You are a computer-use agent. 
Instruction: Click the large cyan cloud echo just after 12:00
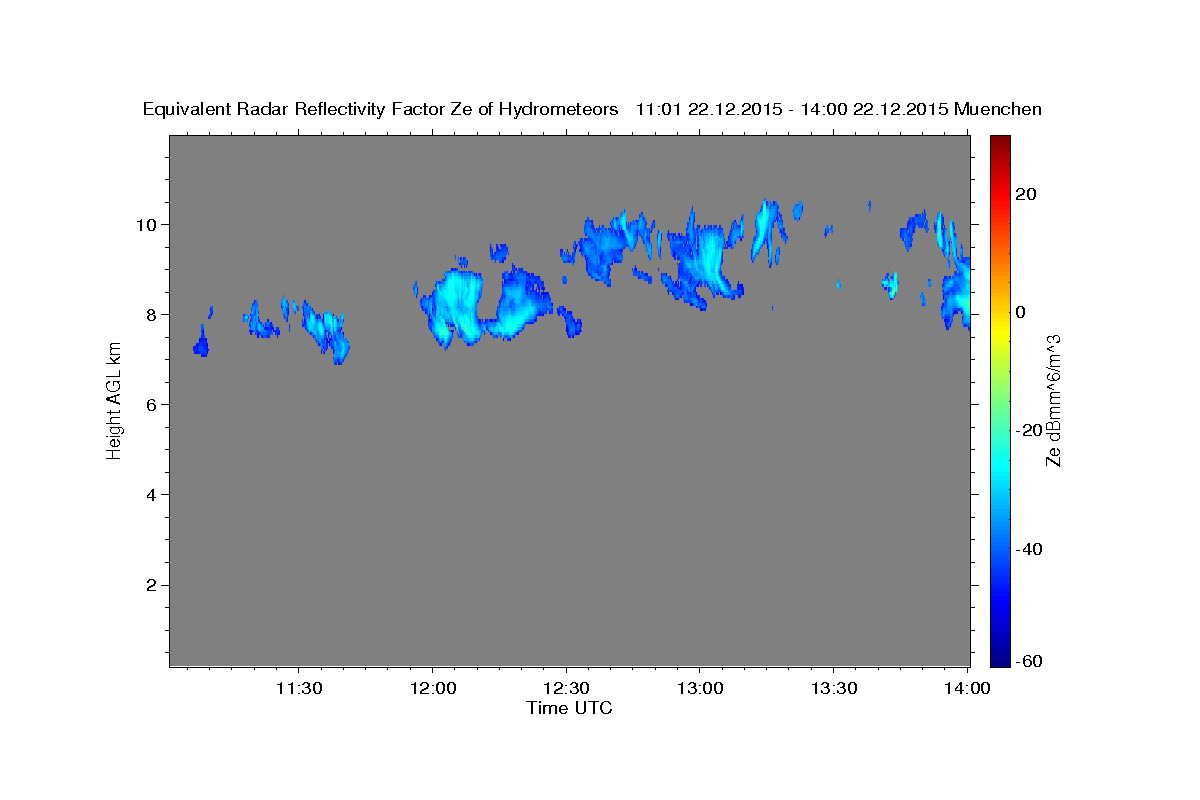(x=455, y=307)
